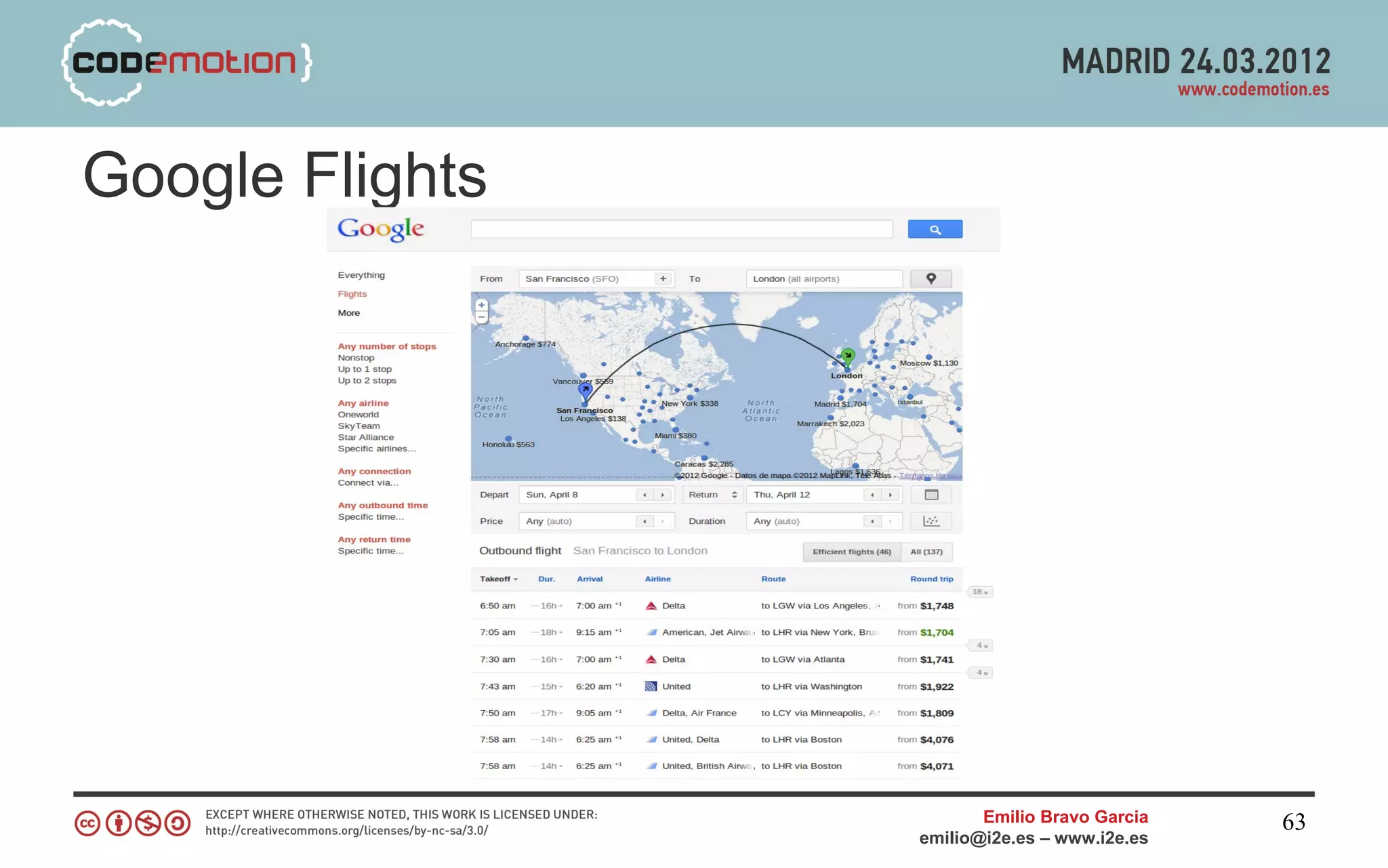
Task: Zoom out on the map
Action: [x=482, y=316]
